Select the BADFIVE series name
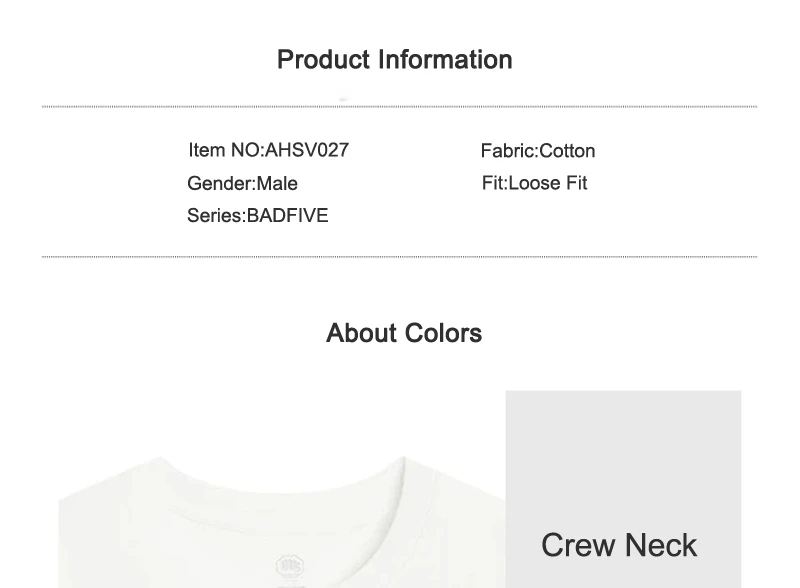 287,215
